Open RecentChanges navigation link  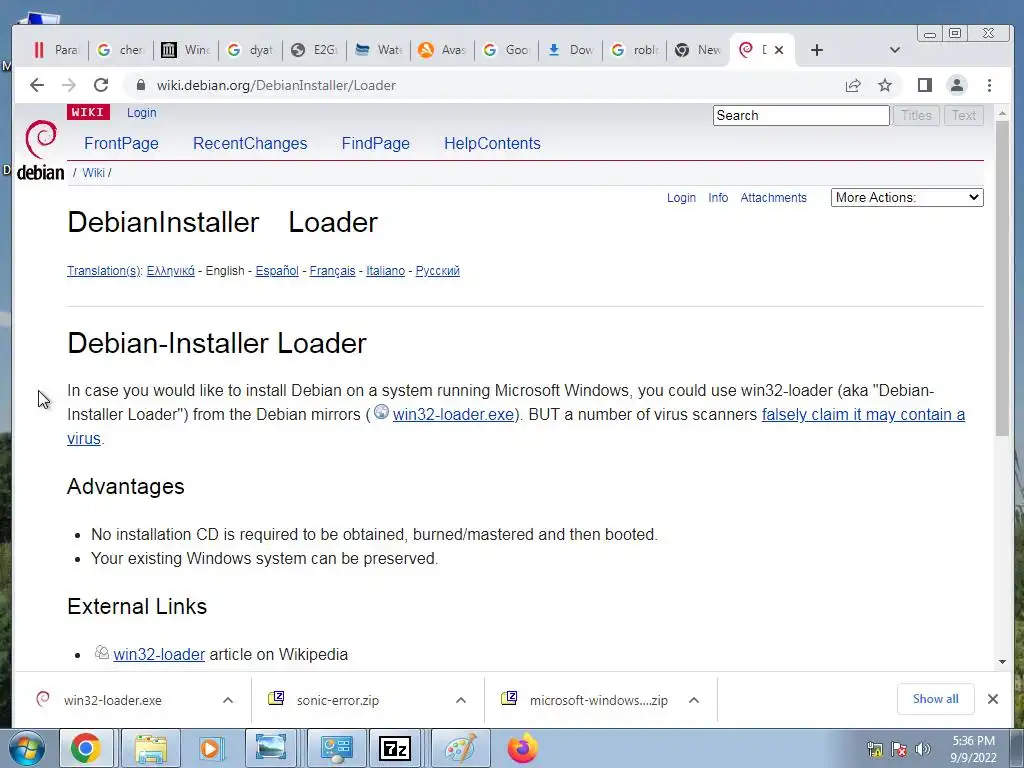click(250, 144)
